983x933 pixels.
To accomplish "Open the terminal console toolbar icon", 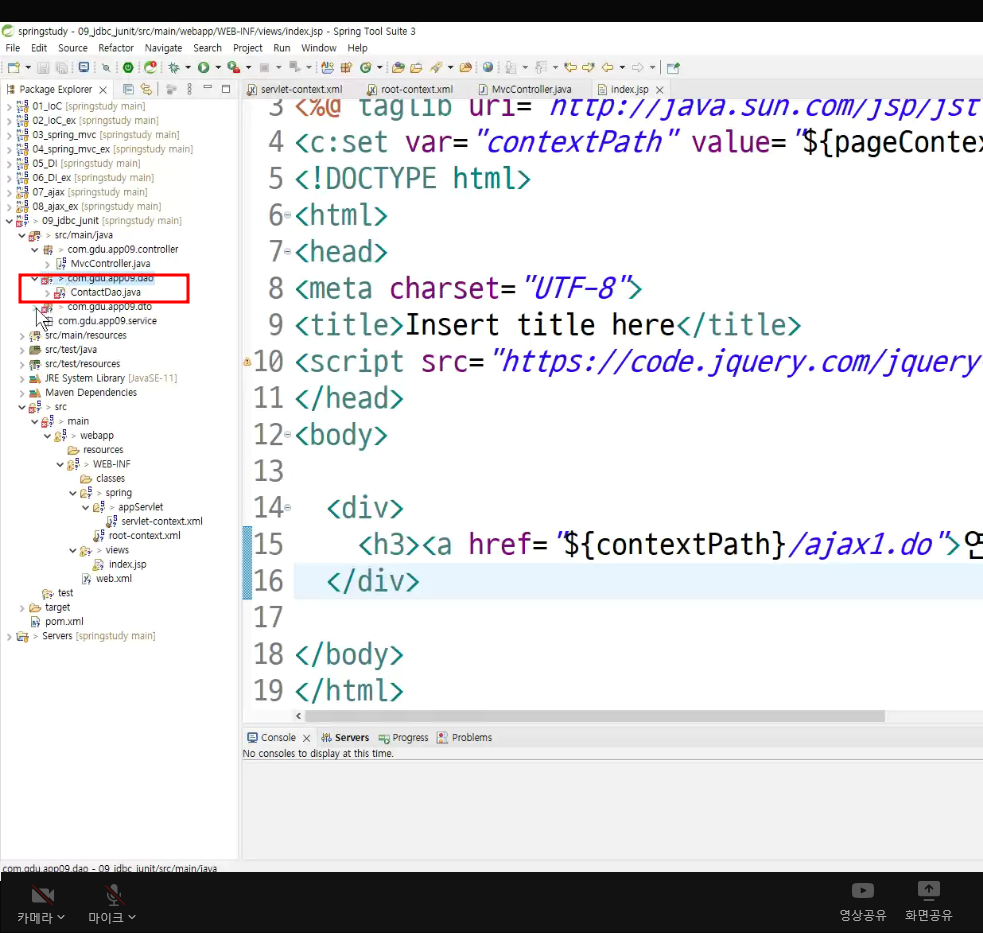I will click(x=83, y=68).
